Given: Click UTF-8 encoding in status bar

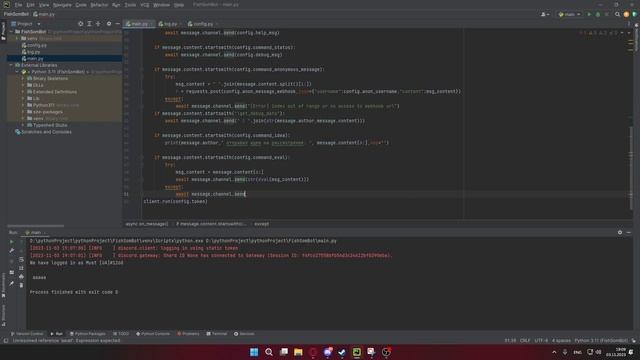Looking at the screenshot, I should [541, 340].
